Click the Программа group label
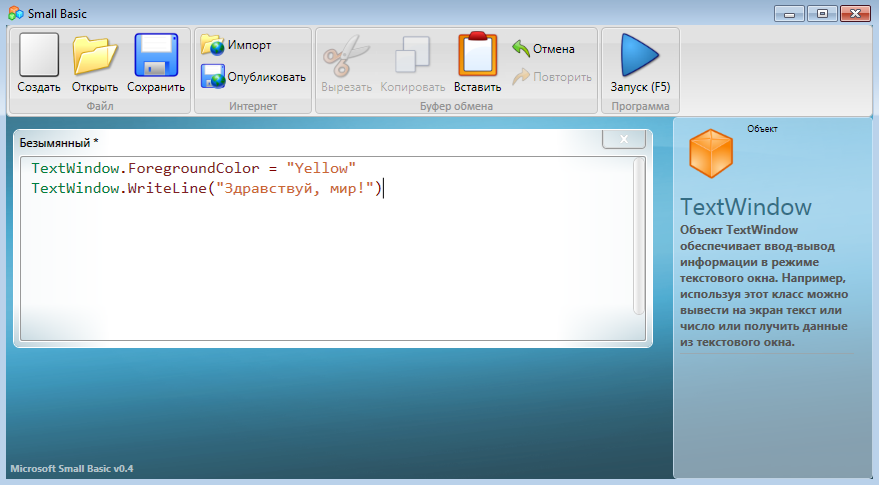This screenshot has width=879, height=485. tap(640, 106)
